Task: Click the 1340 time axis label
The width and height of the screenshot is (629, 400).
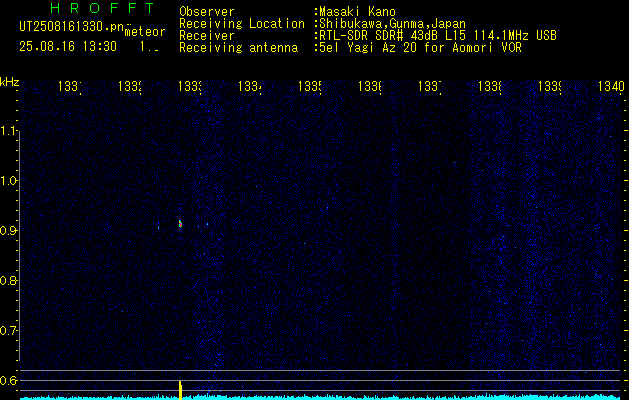Action: (x=611, y=86)
